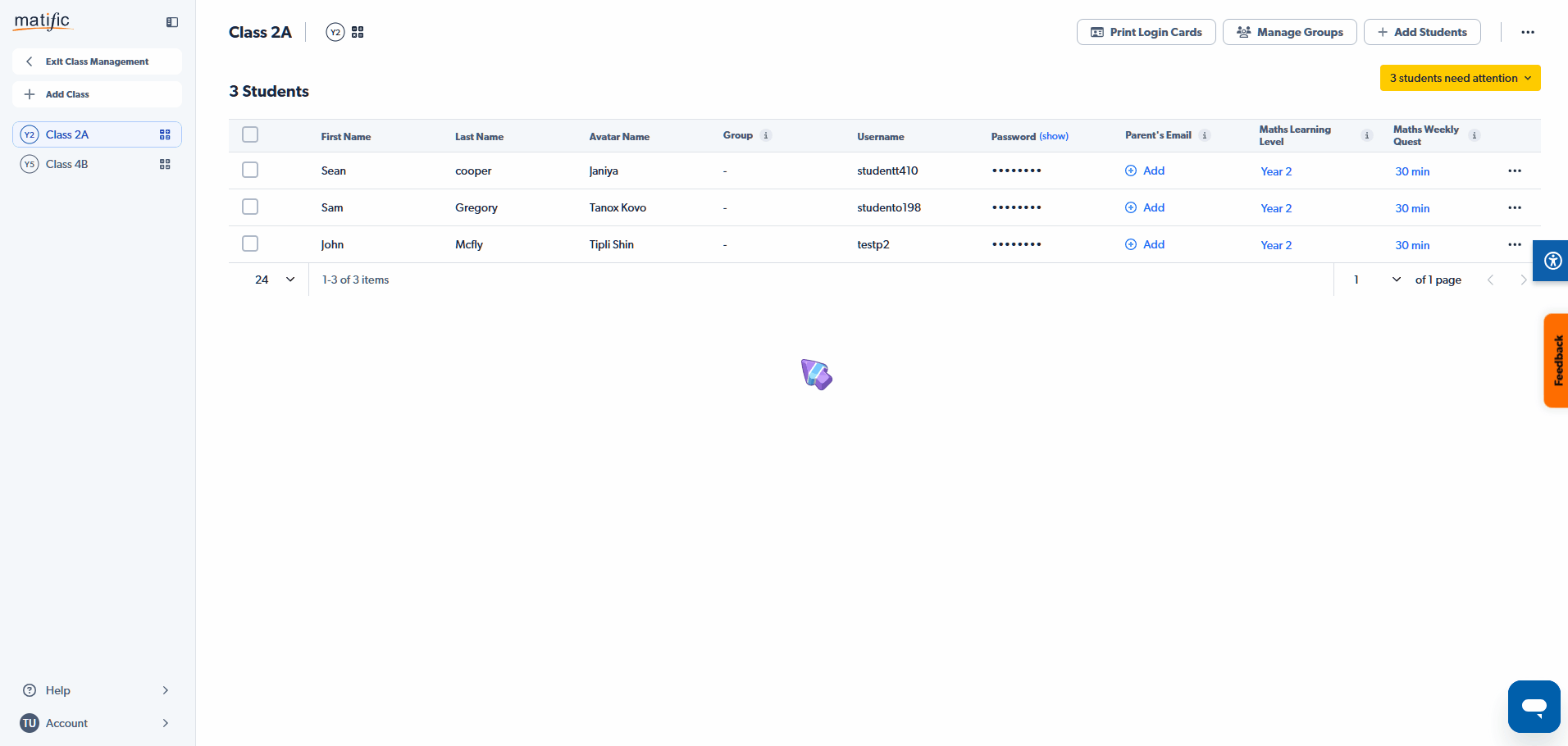Collapse the sidebar using the panel icon
This screenshot has height=746, width=1568.
point(172,22)
